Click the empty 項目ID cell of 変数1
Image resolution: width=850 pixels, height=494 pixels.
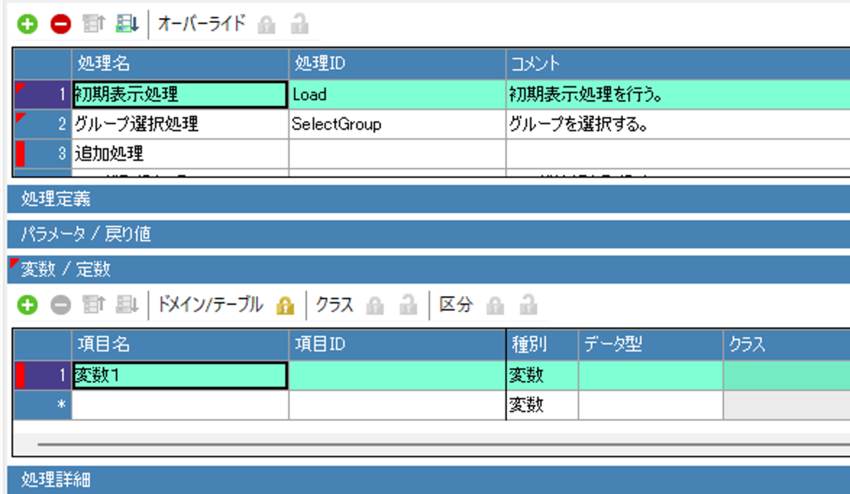click(x=397, y=375)
